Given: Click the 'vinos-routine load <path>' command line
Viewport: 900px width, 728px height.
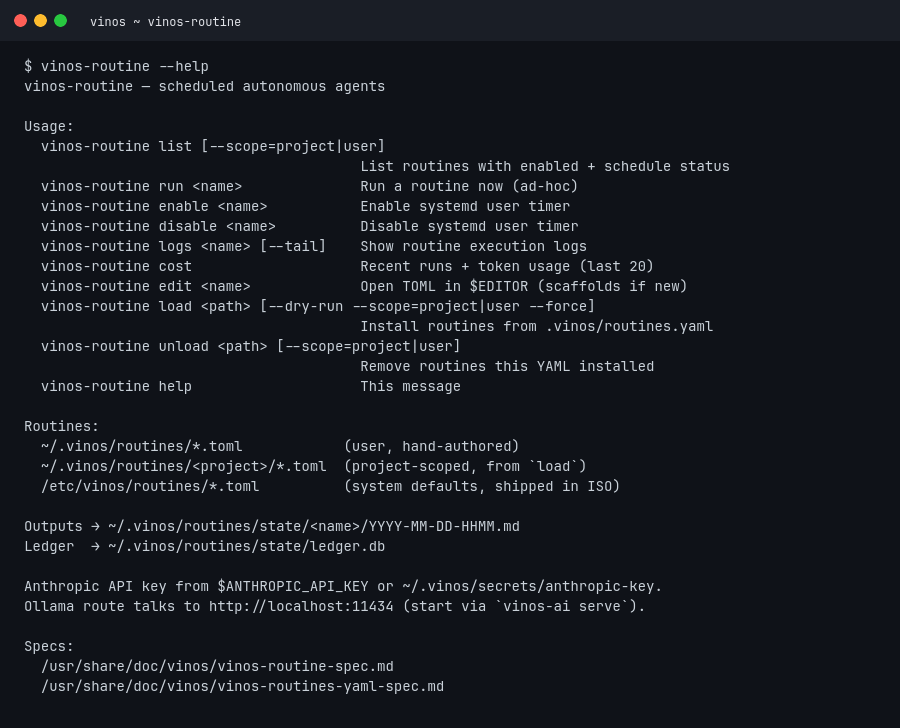Looking at the screenshot, I should [x=317, y=307].
